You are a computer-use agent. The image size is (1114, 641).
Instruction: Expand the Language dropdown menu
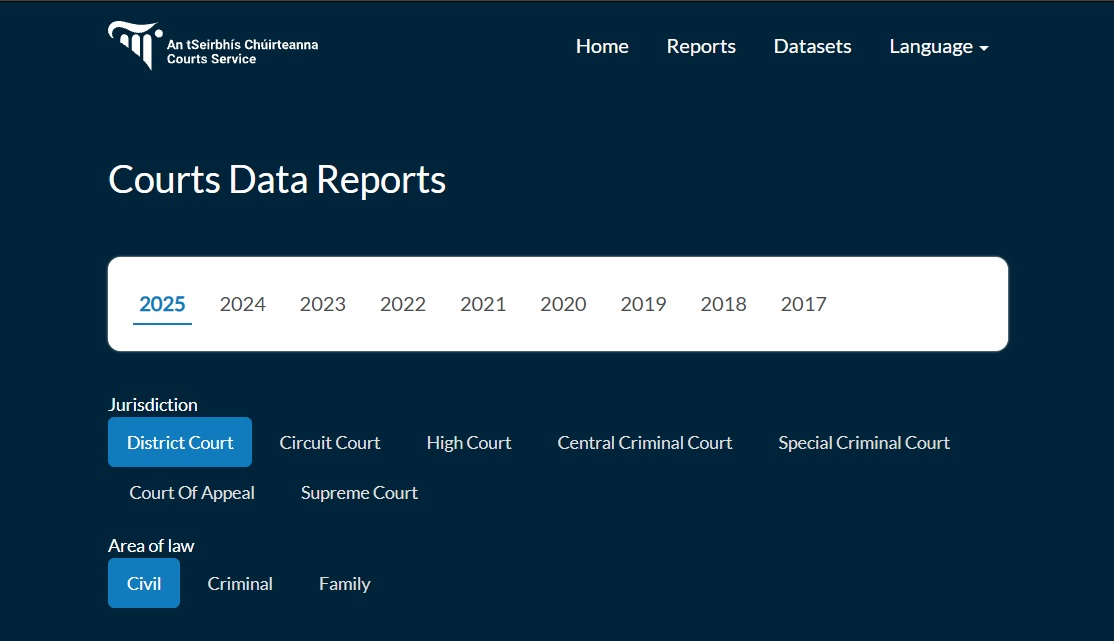click(939, 47)
